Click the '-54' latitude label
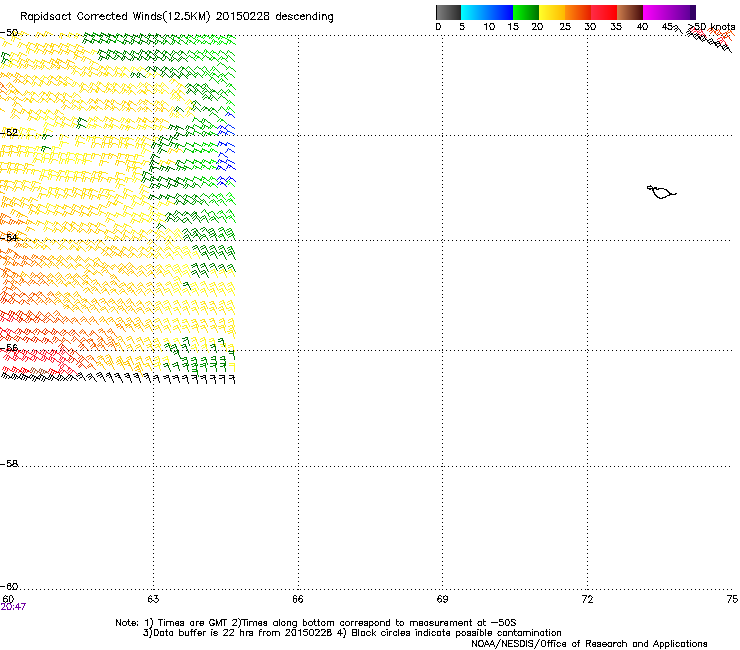Image resolution: width=740 pixels, height=650 pixels. pyautogui.click(x=9, y=237)
